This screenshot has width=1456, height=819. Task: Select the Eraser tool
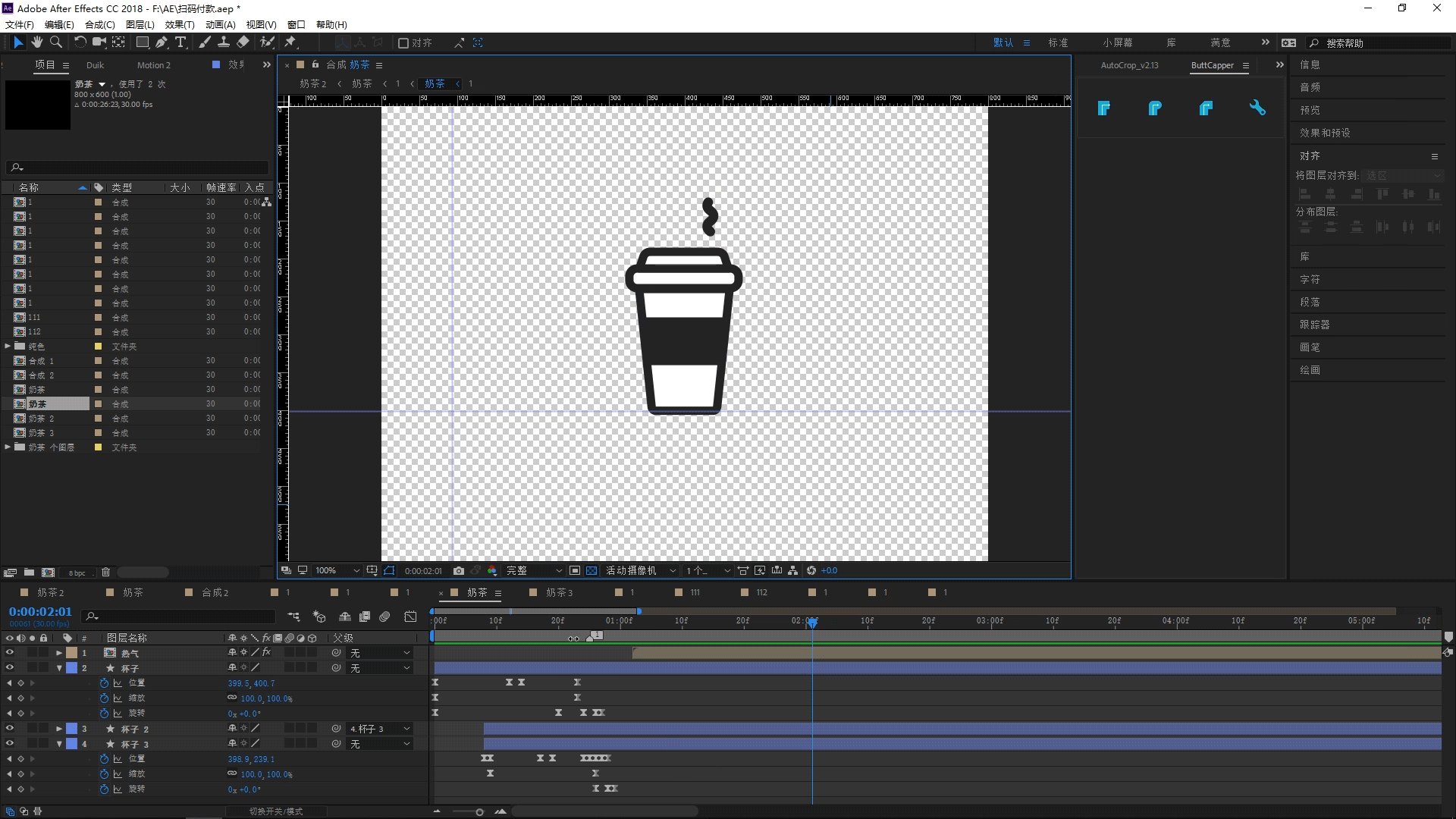tap(243, 42)
